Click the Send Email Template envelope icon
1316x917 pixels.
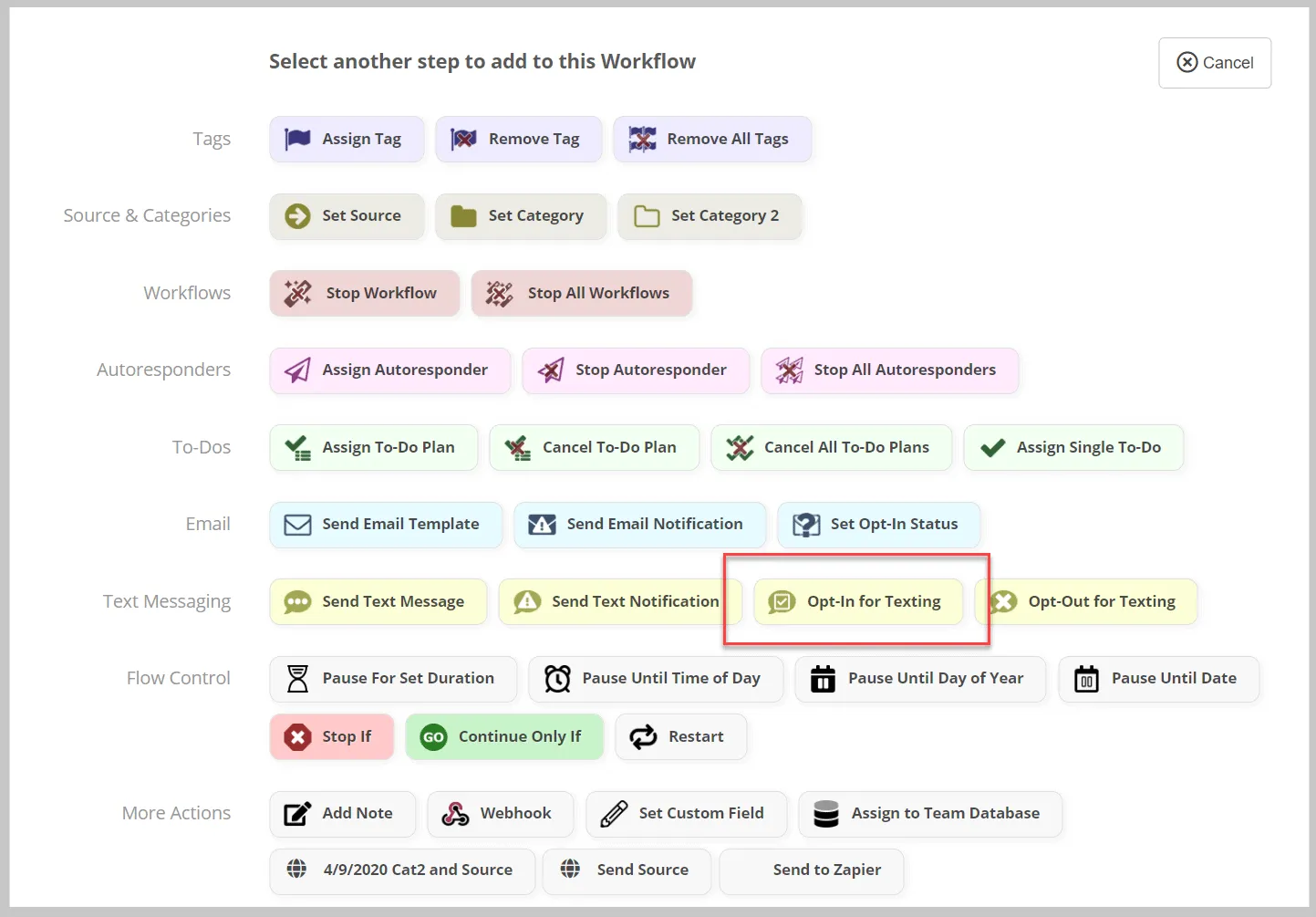click(297, 525)
